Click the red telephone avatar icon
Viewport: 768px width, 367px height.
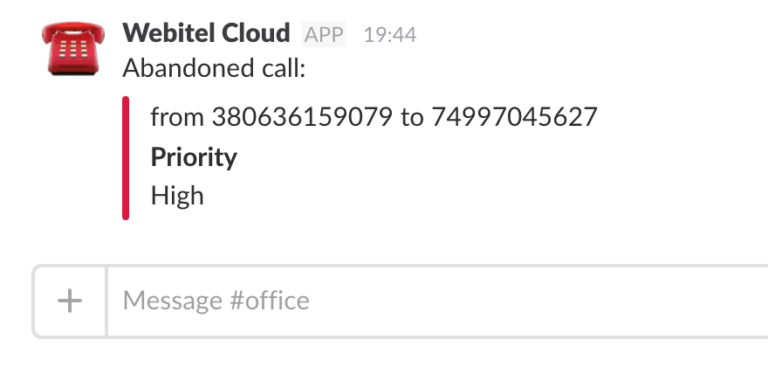73,48
